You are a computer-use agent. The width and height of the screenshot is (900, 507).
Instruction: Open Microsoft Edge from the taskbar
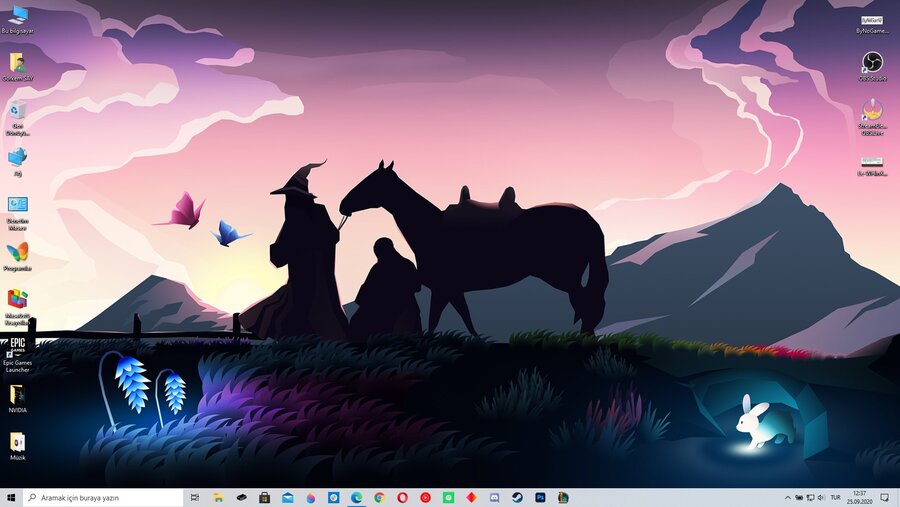tap(356, 497)
